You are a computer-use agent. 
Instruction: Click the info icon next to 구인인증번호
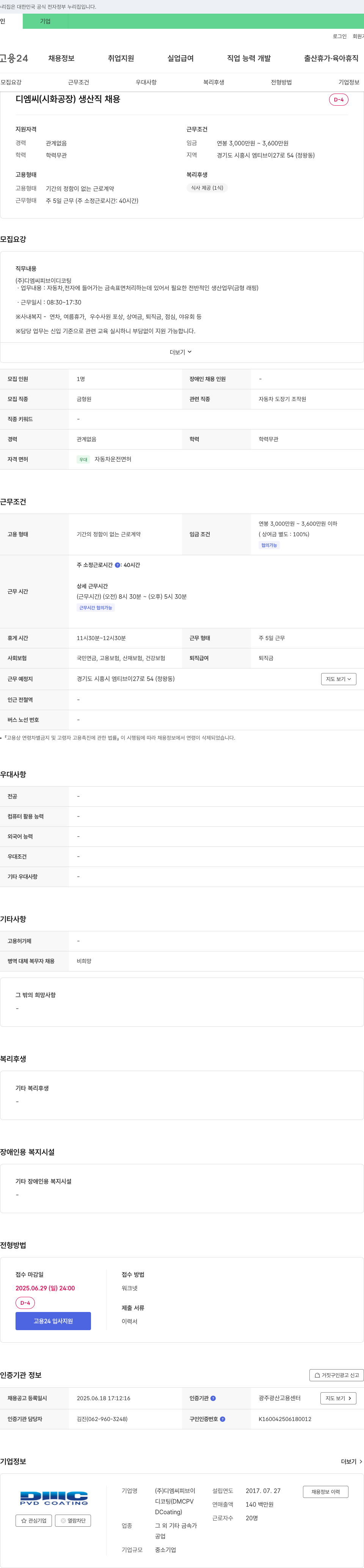[x=223, y=1419]
